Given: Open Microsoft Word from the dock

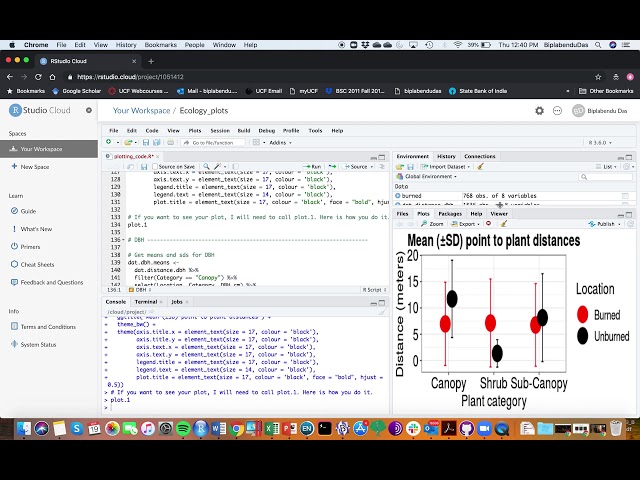Looking at the screenshot, I should coord(218,429).
